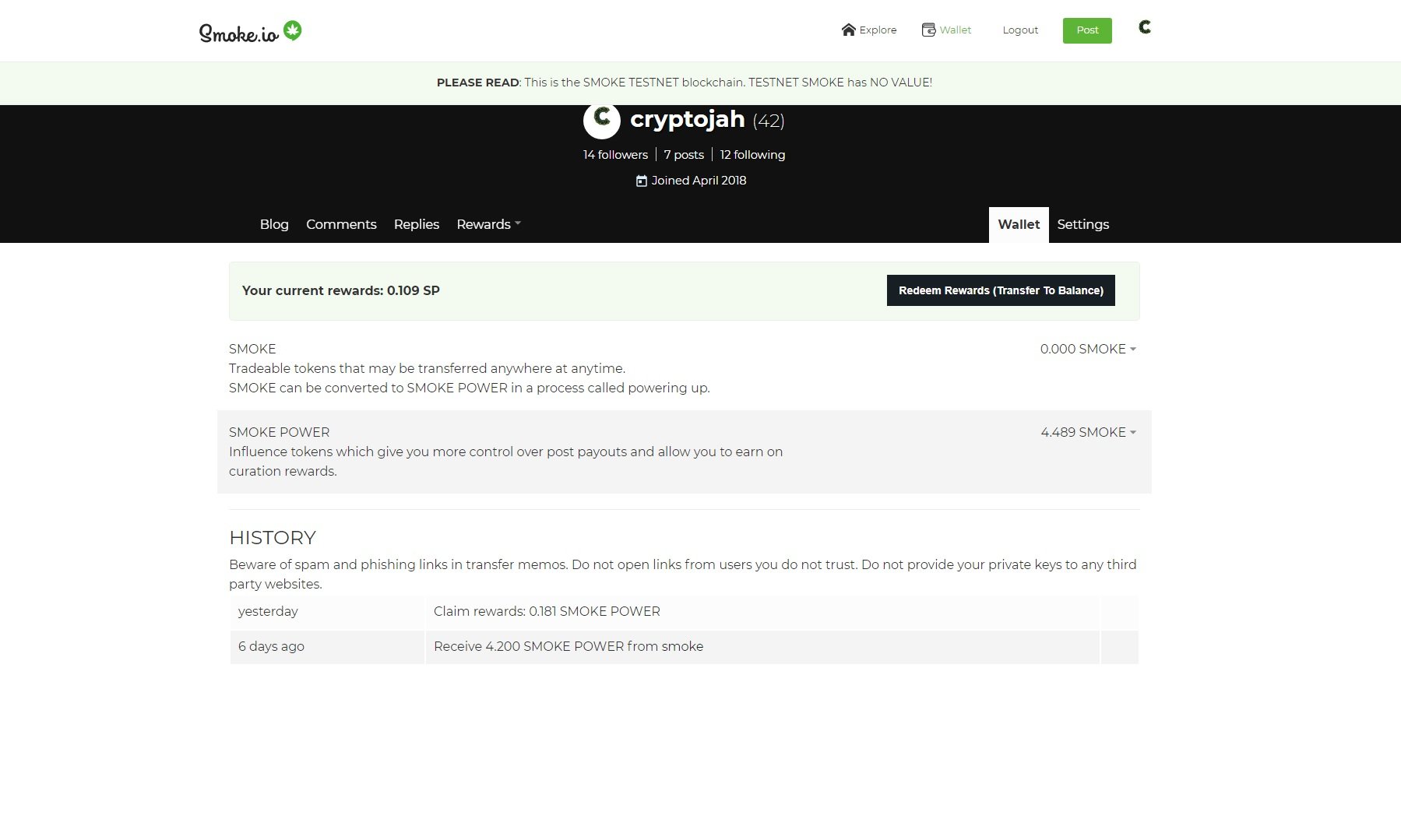The width and height of the screenshot is (1401, 840).
Task: Click the cryptojah profile avatar
Action: (601, 120)
